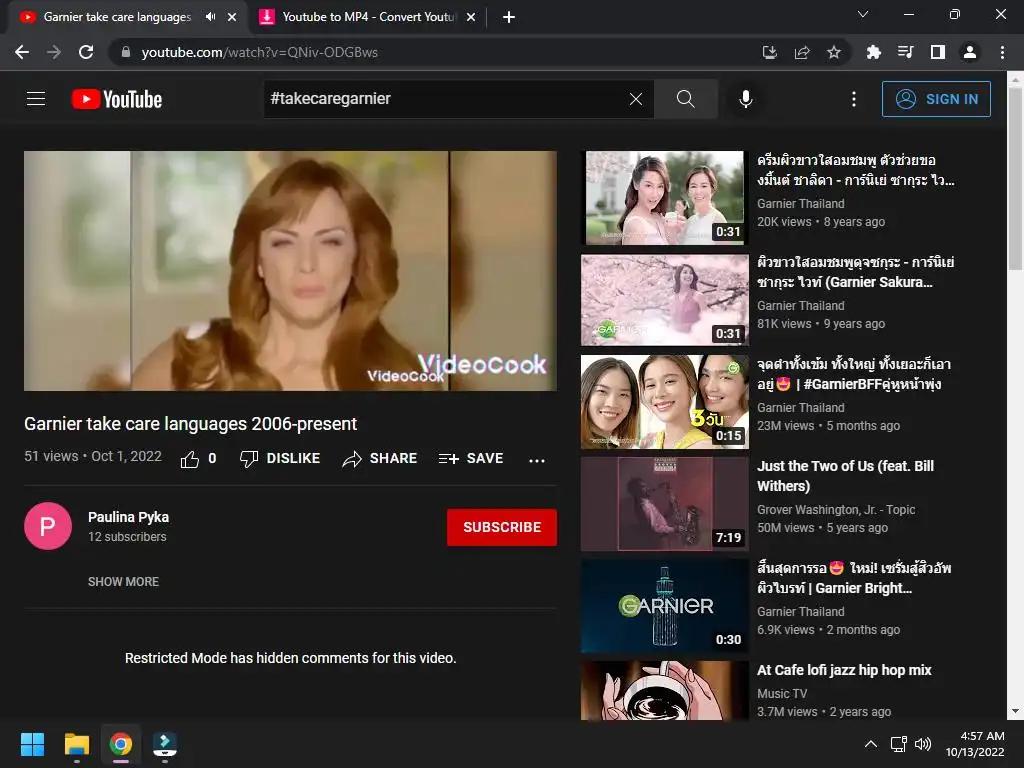The width and height of the screenshot is (1024, 768).
Task: Start voice search with the microphone
Action: [x=745, y=99]
